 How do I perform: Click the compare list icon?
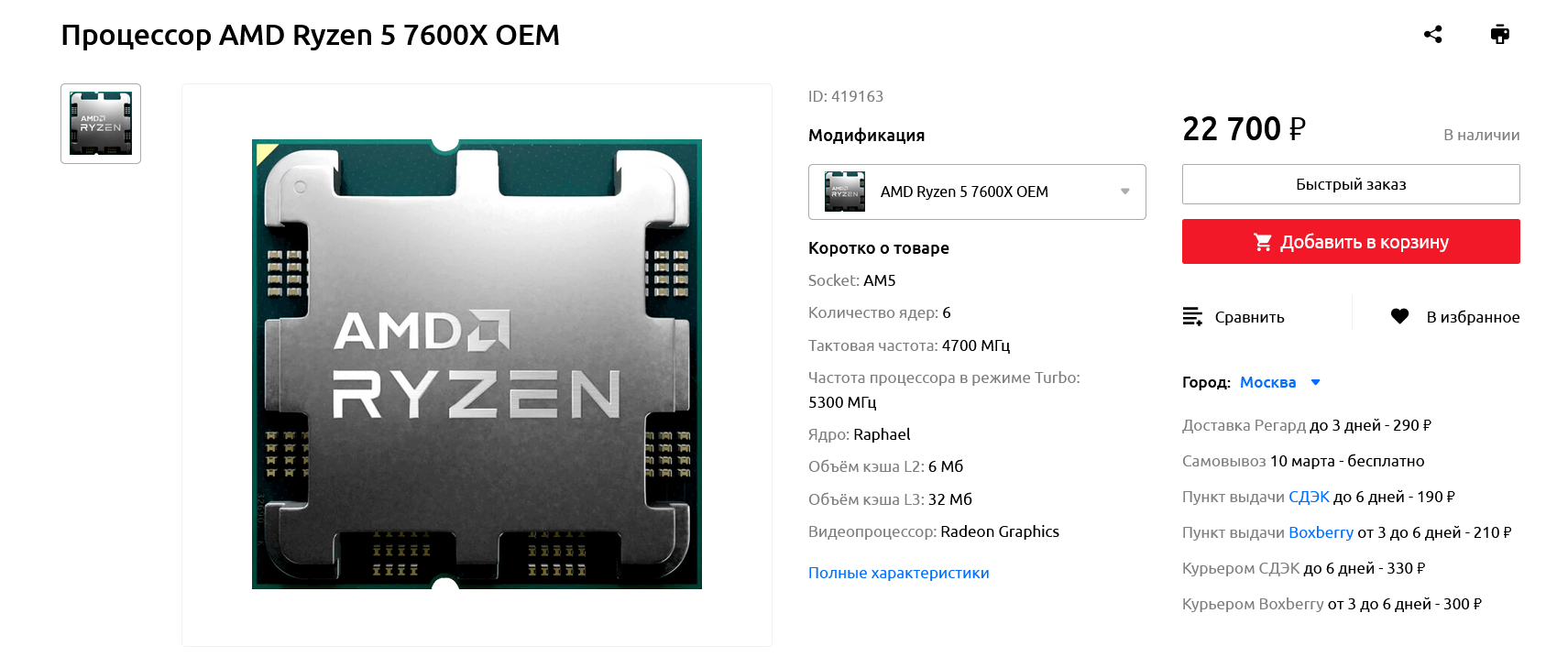click(1192, 317)
